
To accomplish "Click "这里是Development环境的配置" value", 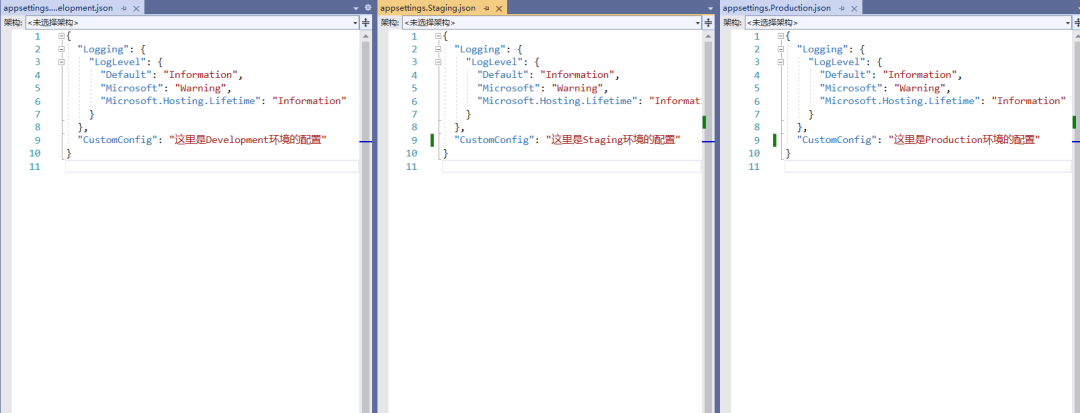I will click(x=247, y=140).
